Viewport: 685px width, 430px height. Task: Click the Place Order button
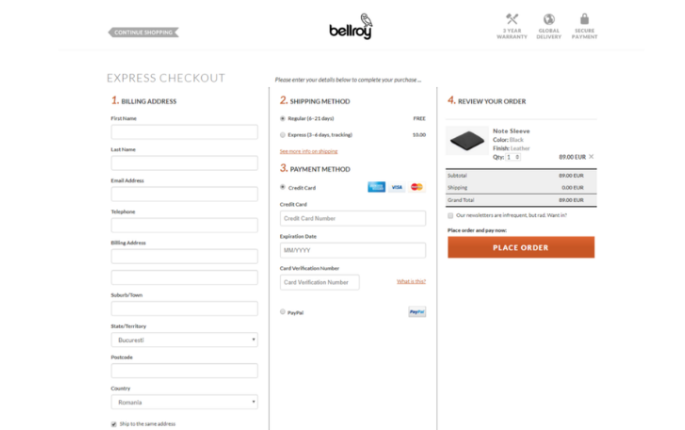coord(521,247)
